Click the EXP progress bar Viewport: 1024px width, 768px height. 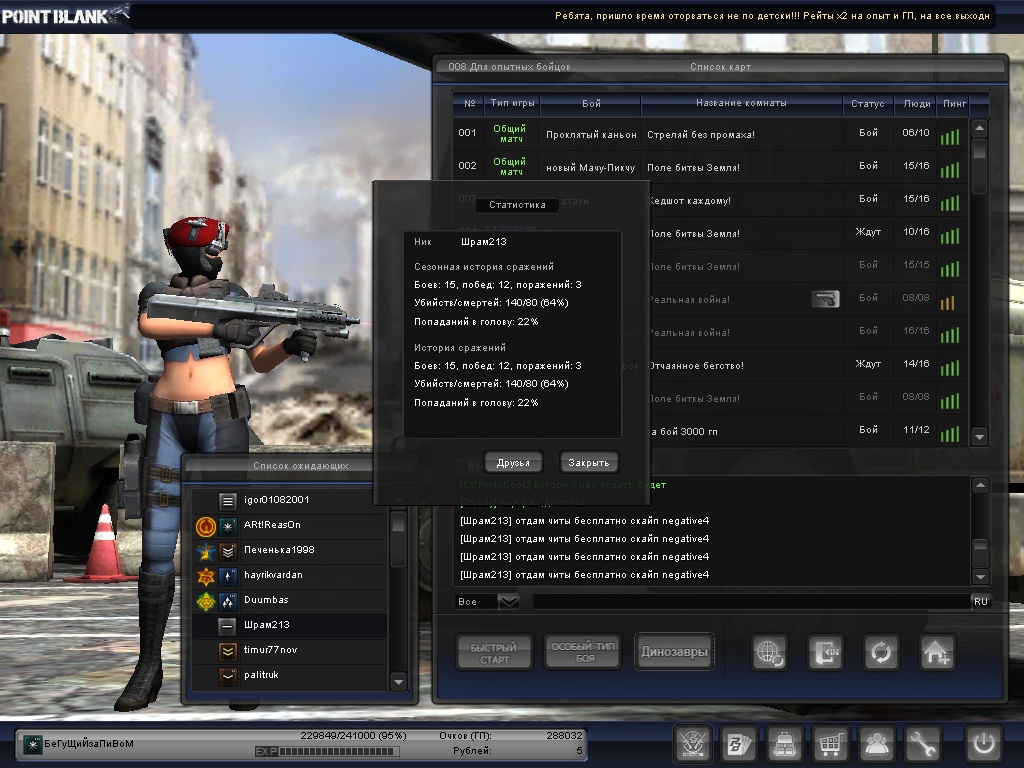tap(327, 752)
